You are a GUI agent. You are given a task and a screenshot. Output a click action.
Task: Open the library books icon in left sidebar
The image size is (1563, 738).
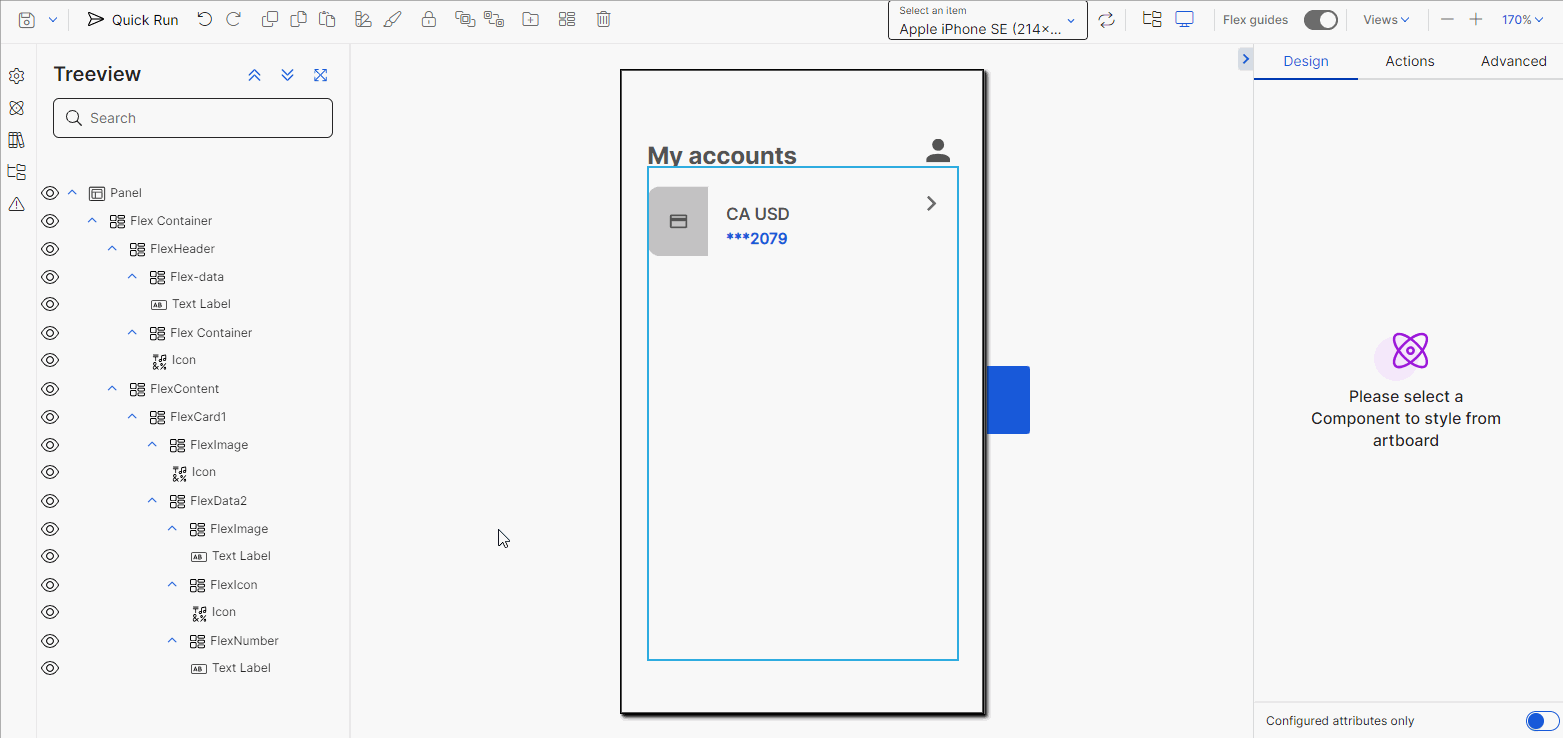click(16, 139)
